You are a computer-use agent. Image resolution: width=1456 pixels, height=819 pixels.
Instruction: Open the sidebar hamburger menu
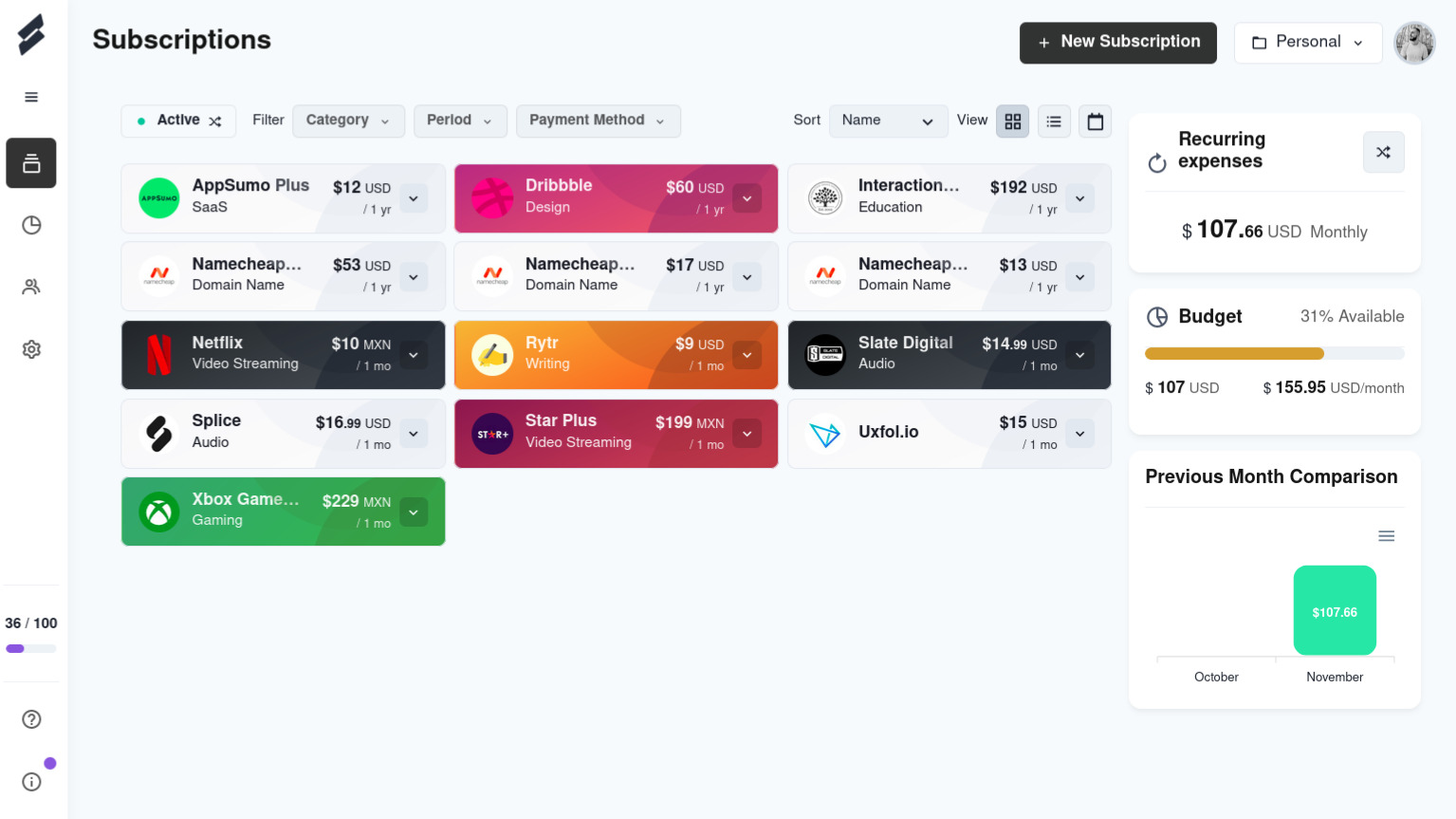click(30, 97)
